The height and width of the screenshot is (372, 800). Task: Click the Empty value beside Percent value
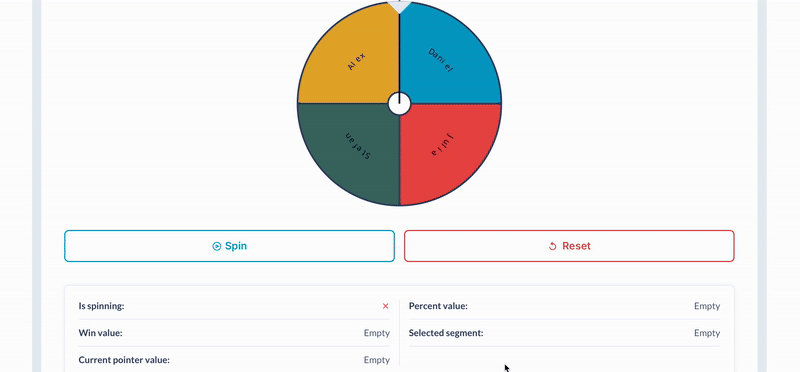coord(707,306)
